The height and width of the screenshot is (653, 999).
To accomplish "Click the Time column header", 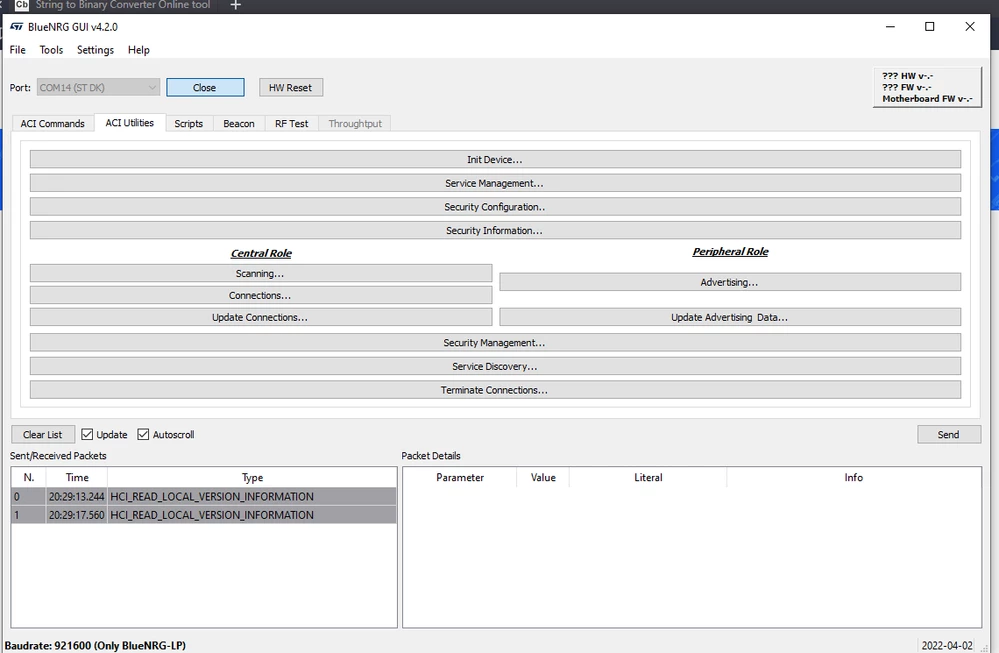I will coord(77,477).
